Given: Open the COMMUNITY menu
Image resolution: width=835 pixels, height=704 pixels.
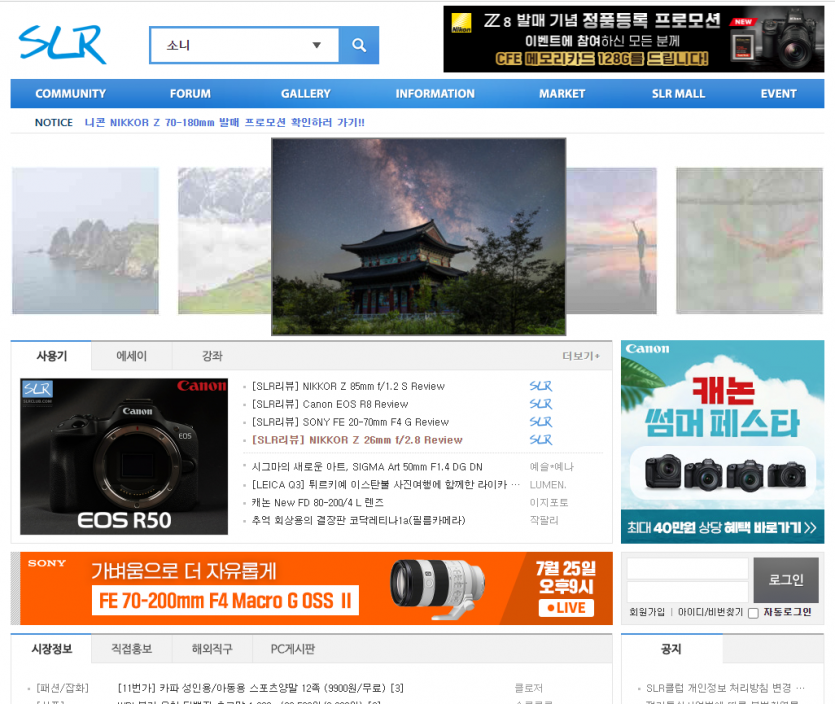Looking at the screenshot, I should tap(71, 94).
